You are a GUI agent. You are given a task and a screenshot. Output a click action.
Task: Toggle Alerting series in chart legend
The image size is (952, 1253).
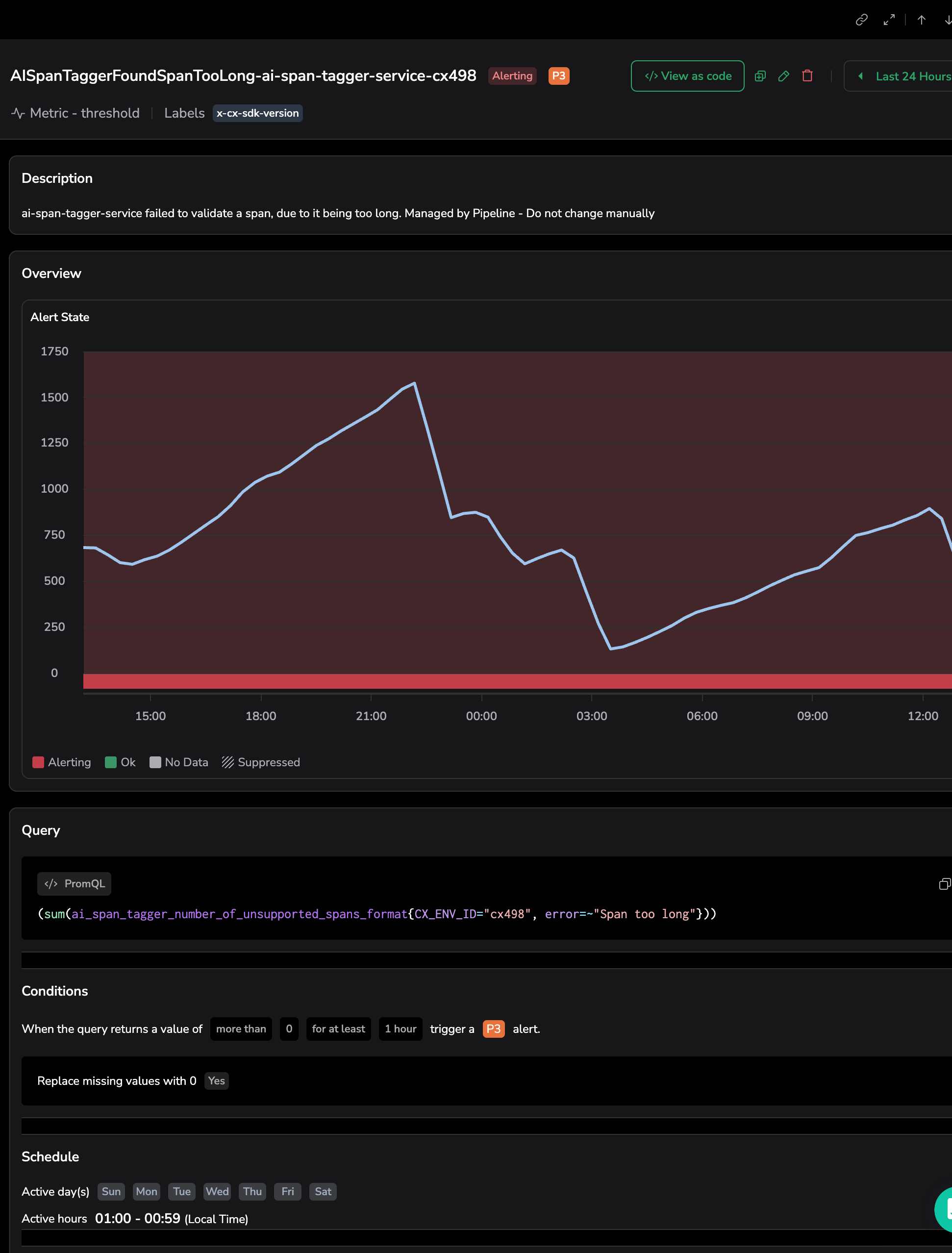pos(62,762)
